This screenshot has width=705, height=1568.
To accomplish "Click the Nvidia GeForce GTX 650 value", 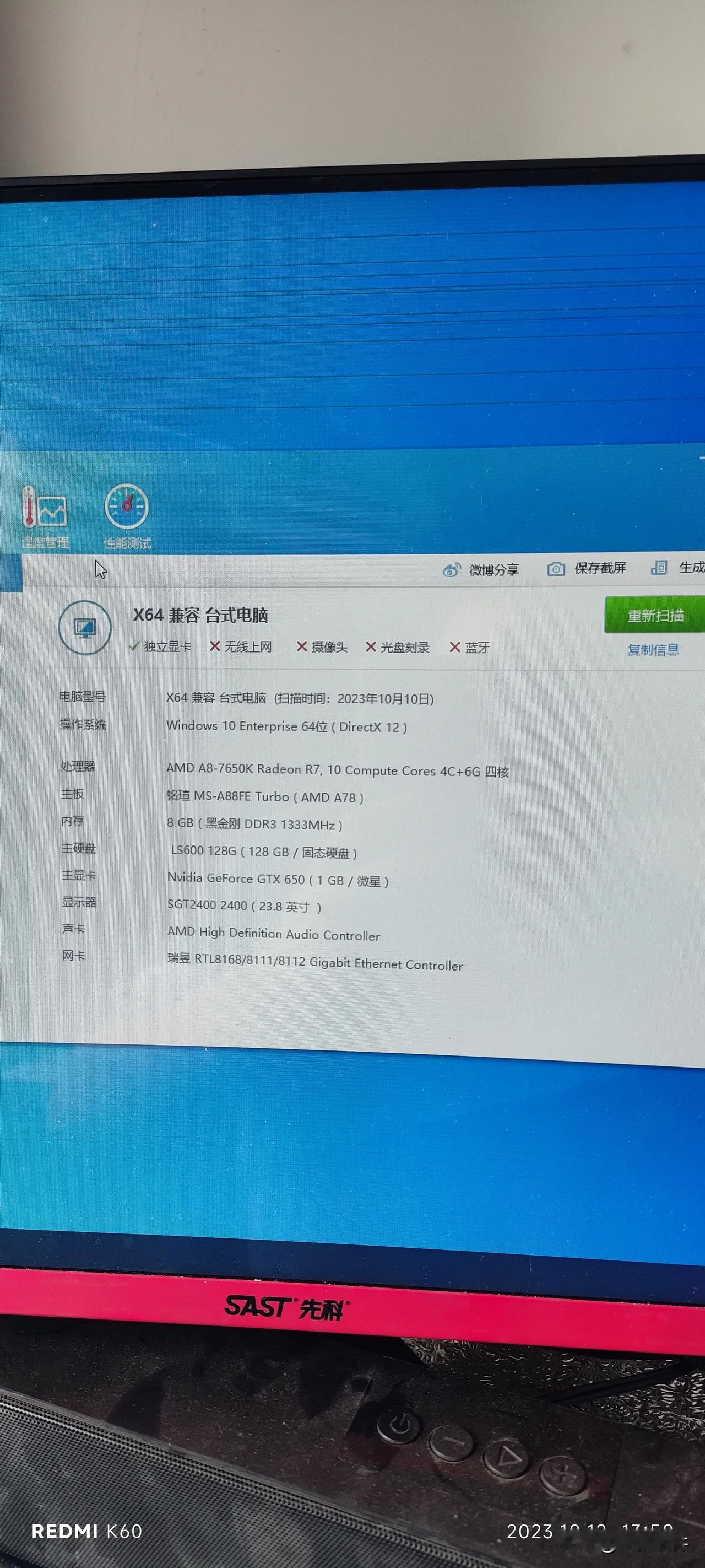I will tap(278, 880).
